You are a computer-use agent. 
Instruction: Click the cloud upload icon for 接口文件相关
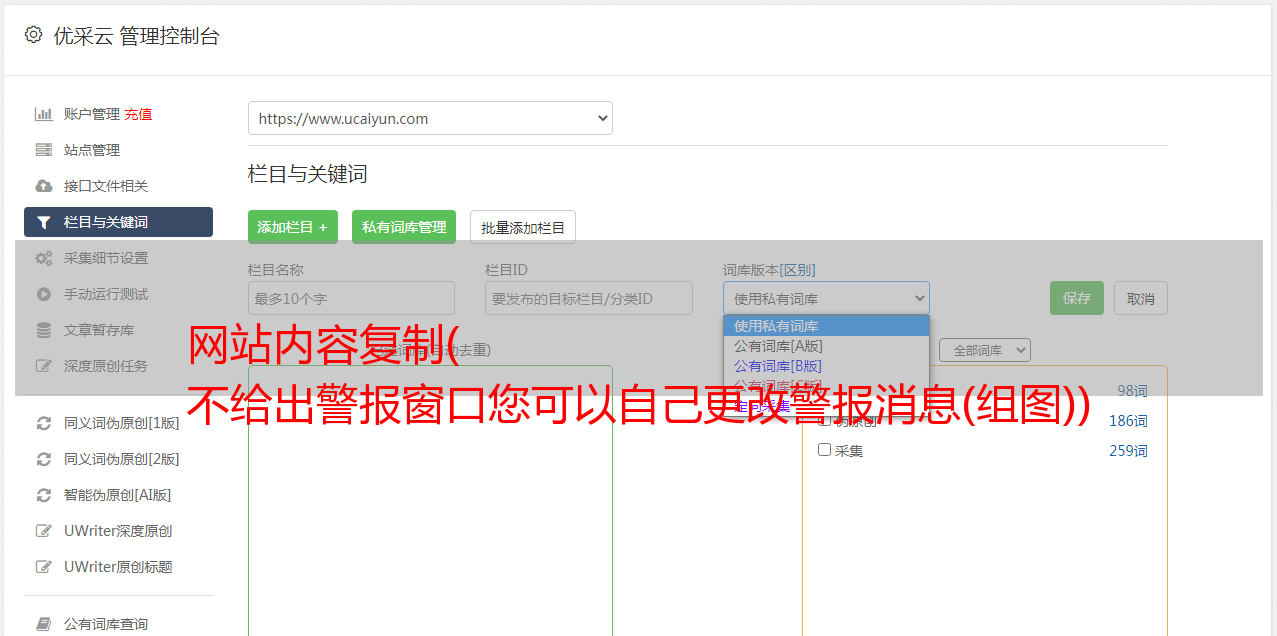44,186
